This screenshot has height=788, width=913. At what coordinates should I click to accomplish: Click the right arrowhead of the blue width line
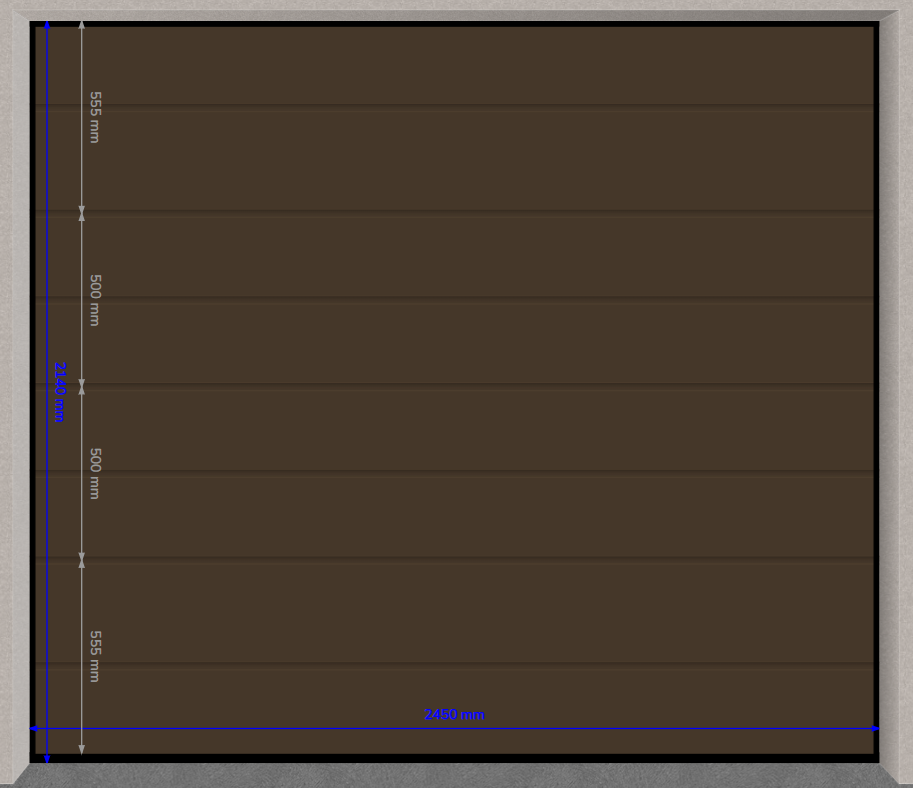coord(874,729)
